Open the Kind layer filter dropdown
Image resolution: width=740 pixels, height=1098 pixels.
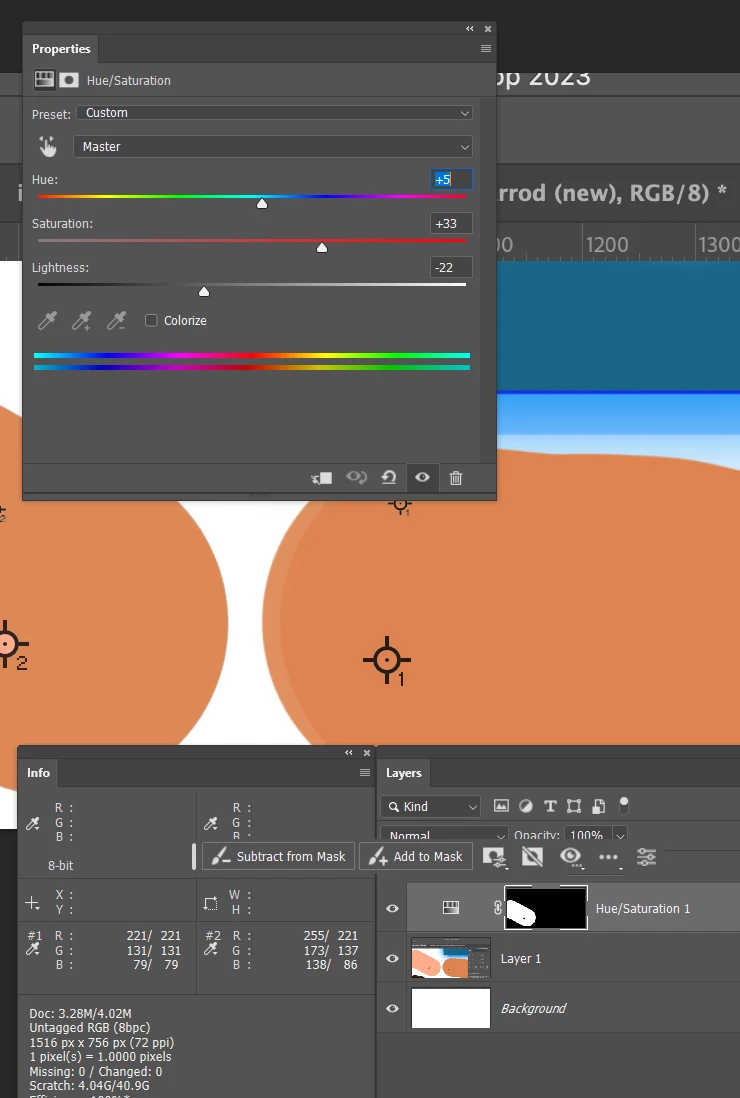tap(431, 806)
